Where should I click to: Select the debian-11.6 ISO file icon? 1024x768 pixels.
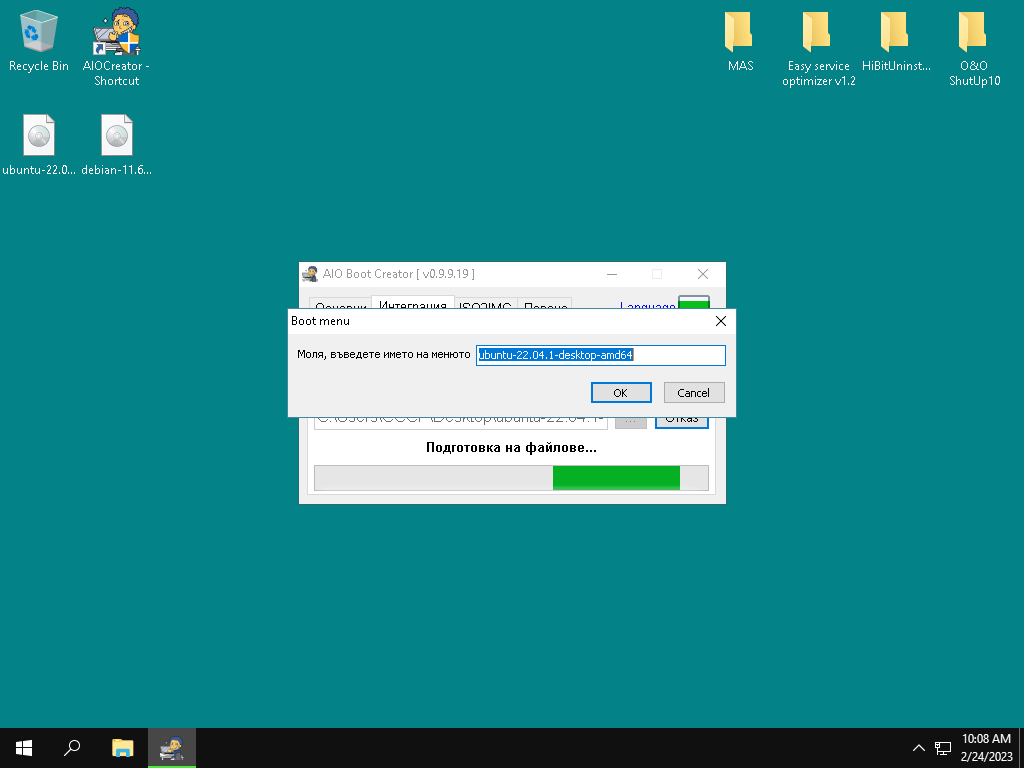pos(117,145)
